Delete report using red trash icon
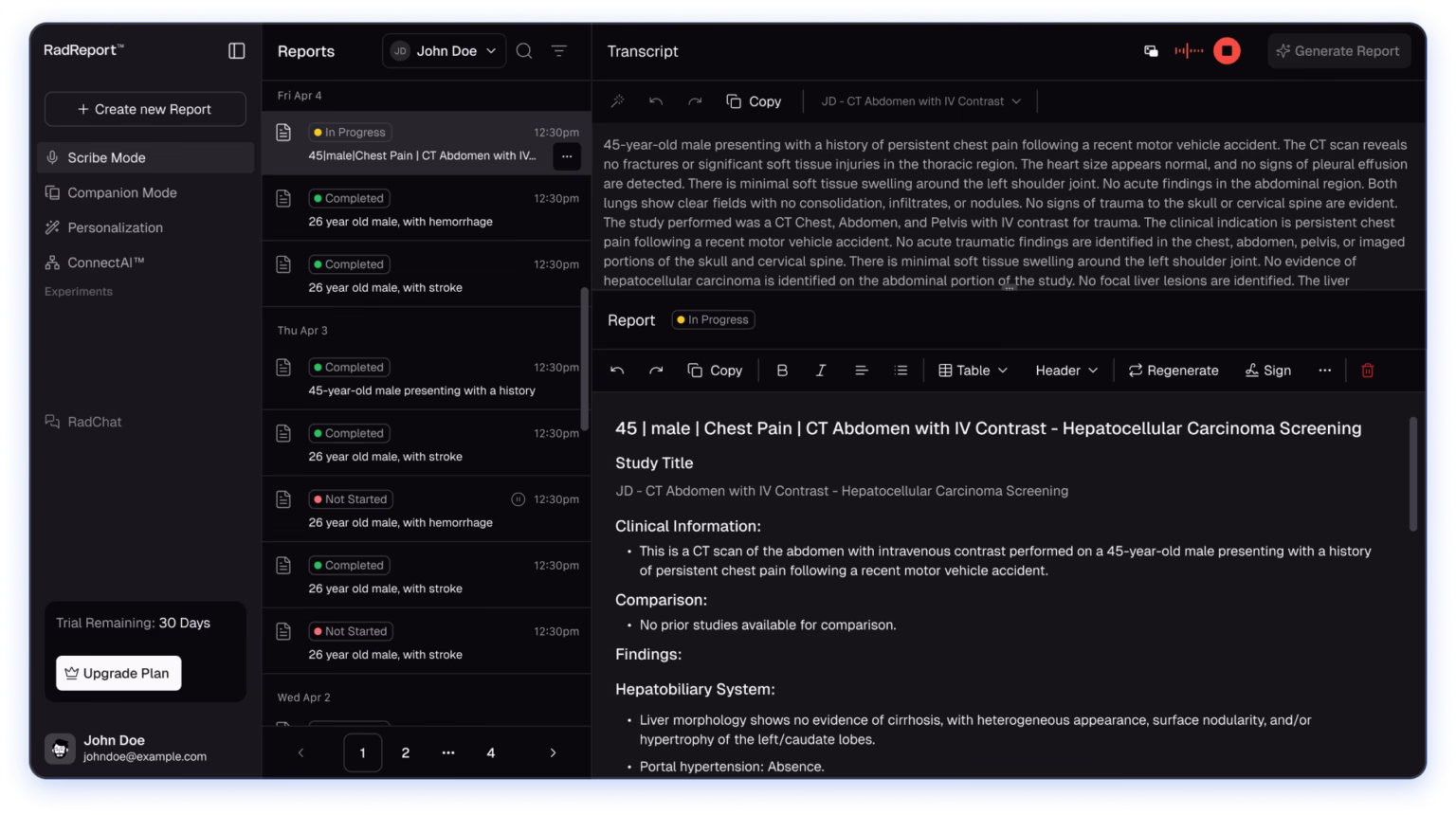 point(1367,371)
